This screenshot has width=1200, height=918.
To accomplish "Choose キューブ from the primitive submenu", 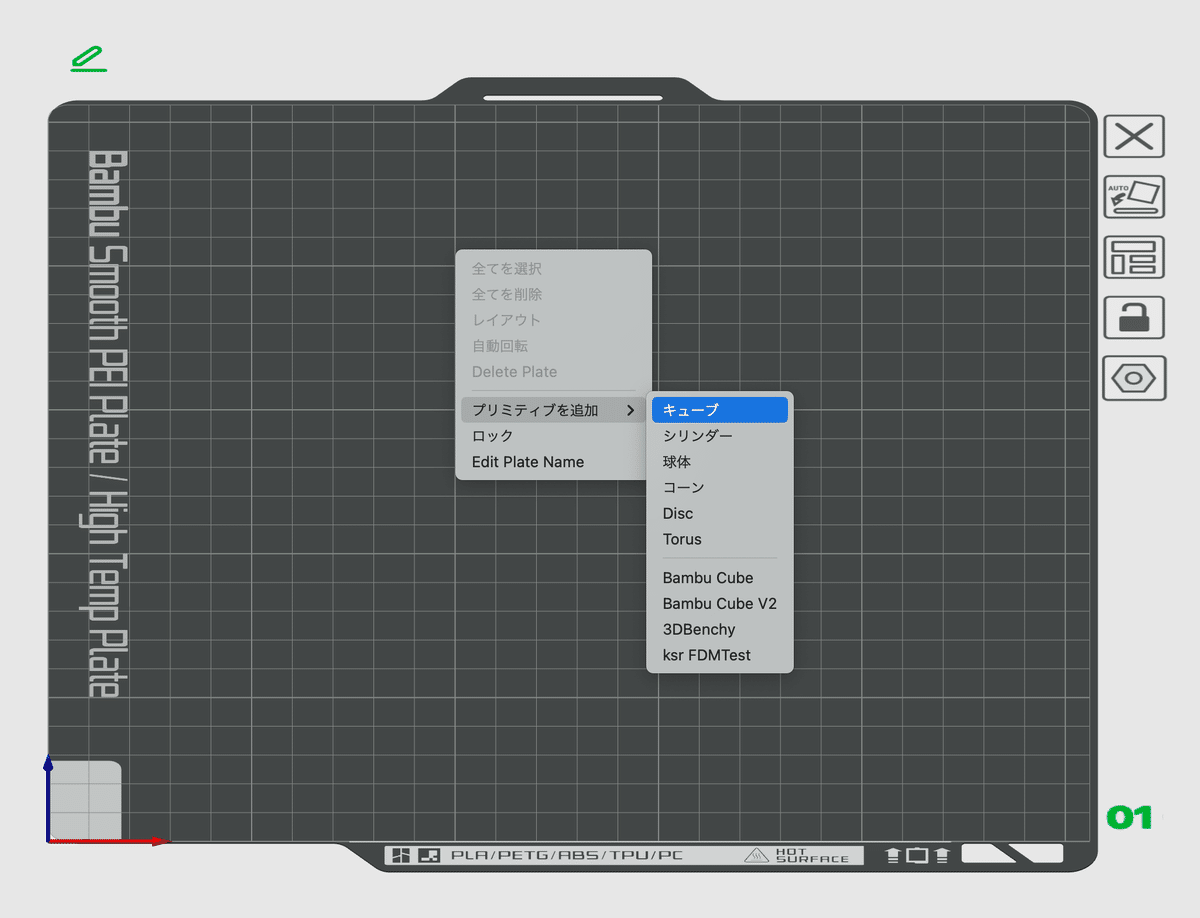I will (x=720, y=410).
